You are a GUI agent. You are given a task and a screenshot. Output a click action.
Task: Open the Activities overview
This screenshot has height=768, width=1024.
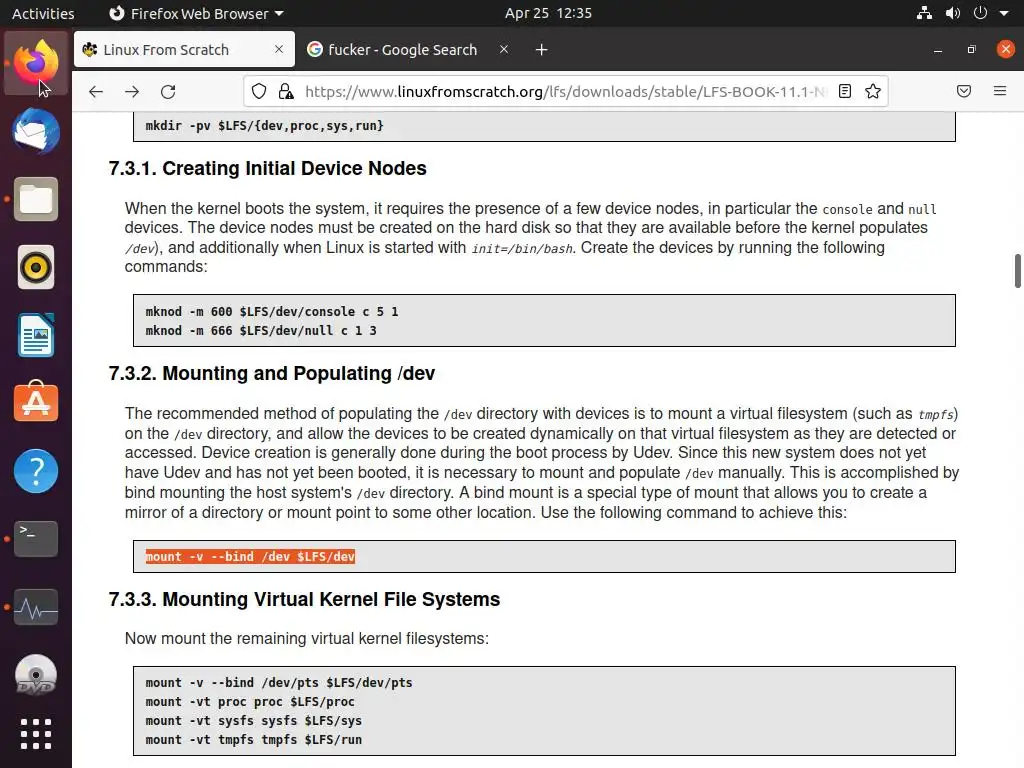point(43,13)
